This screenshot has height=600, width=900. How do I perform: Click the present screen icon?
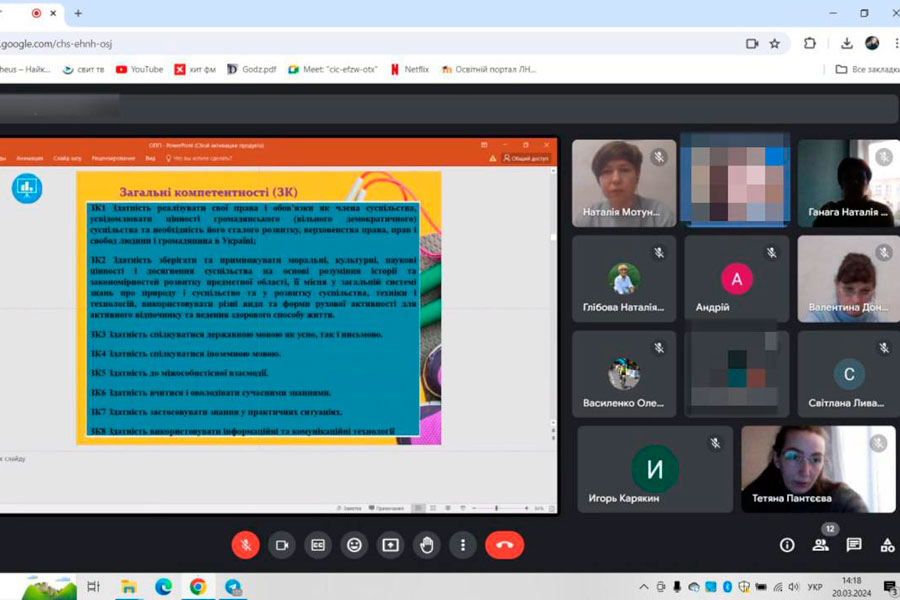pos(390,545)
